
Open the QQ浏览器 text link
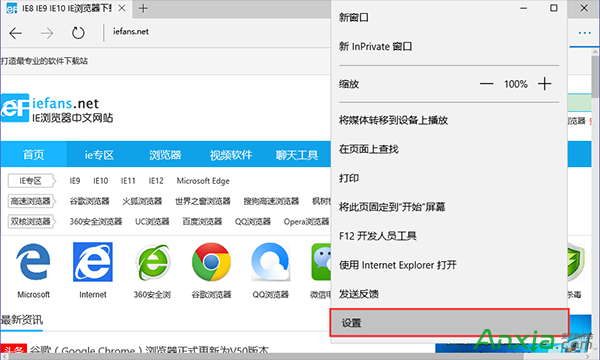click(253, 222)
